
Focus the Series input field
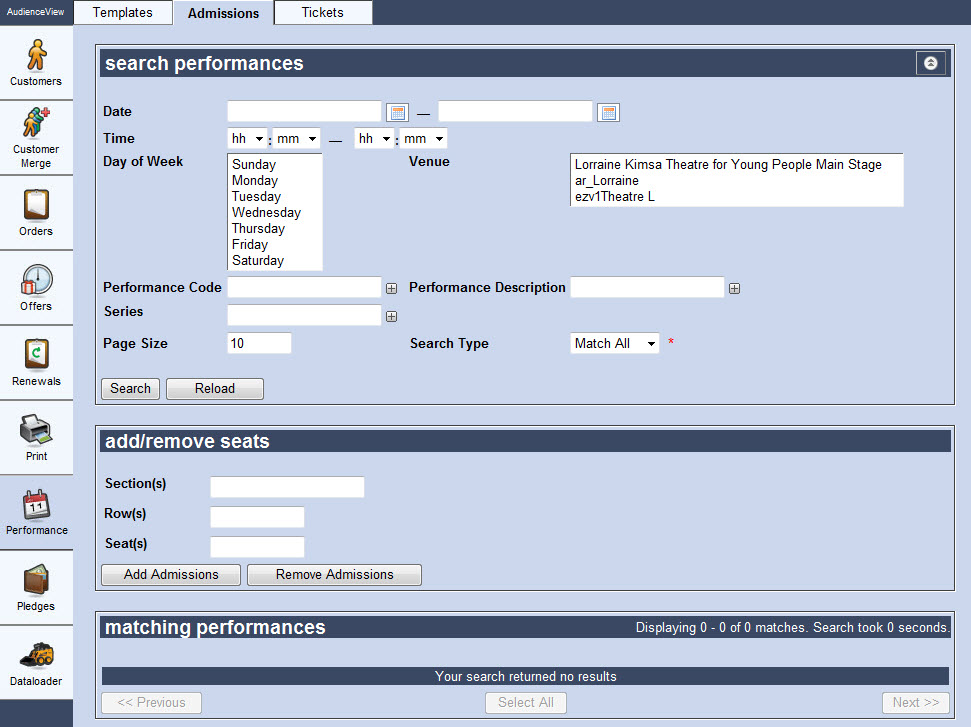click(305, 315)
